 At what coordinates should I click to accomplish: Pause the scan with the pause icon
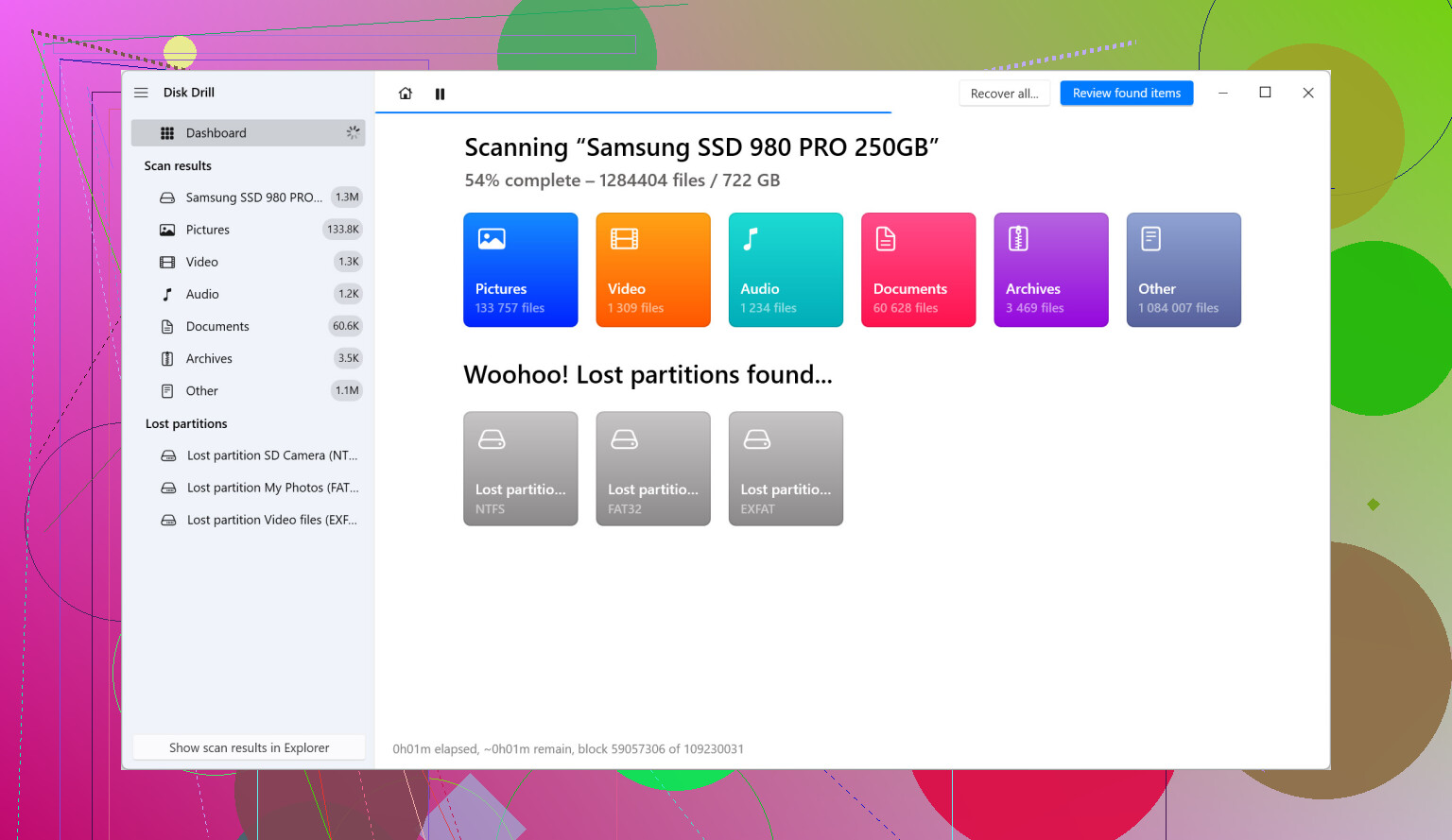[440, 94]
